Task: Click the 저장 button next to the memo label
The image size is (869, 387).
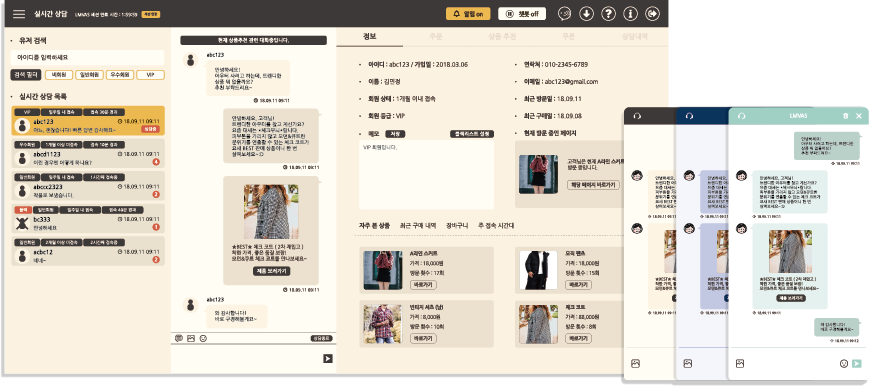Action: 395,134
